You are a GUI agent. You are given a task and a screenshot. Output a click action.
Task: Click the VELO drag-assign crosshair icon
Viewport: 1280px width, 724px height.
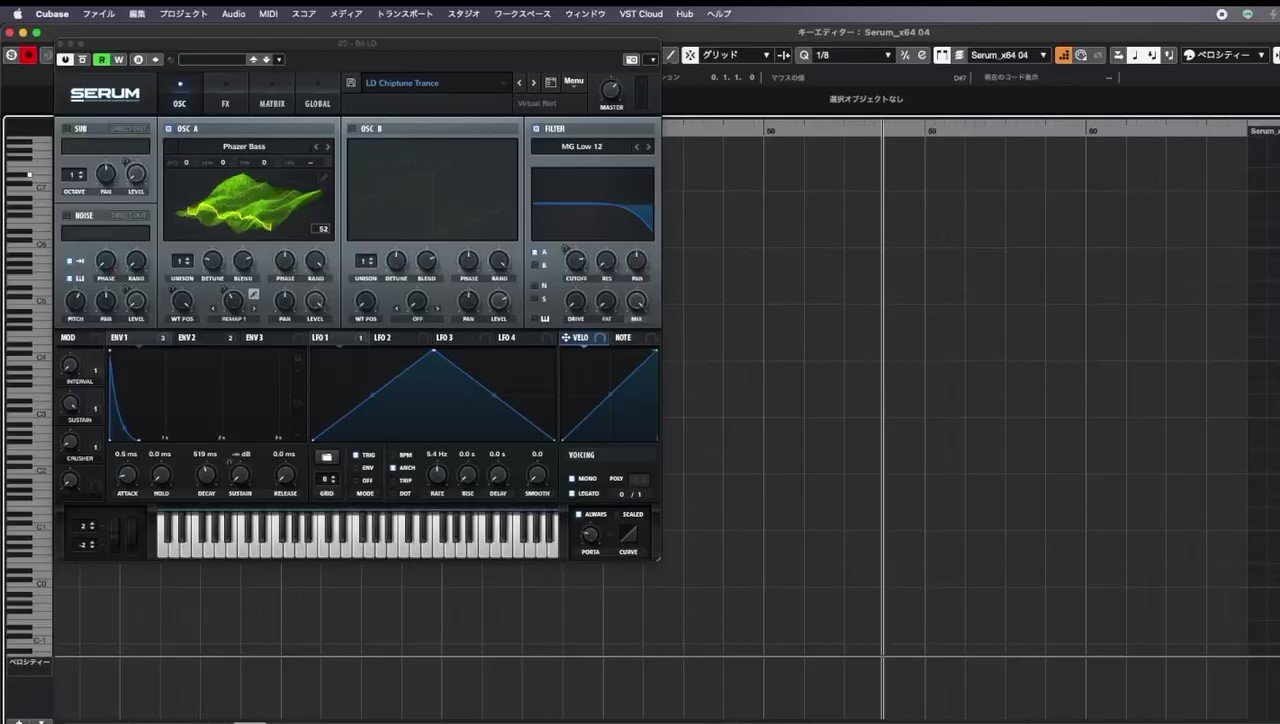click(x=566, y=338)
